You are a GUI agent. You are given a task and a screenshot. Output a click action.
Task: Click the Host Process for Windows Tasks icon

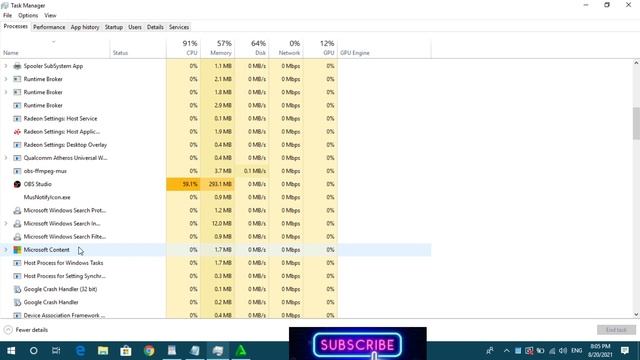17,263
